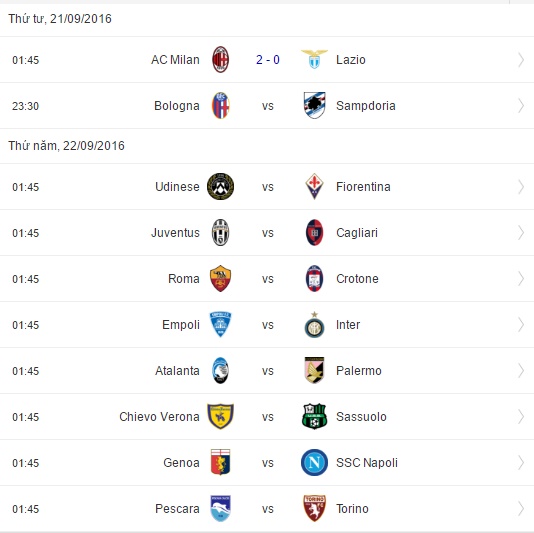This screenshot has height=533, width=534.
Task: Select the Sassuolo green badge
Action: (314, 417)
